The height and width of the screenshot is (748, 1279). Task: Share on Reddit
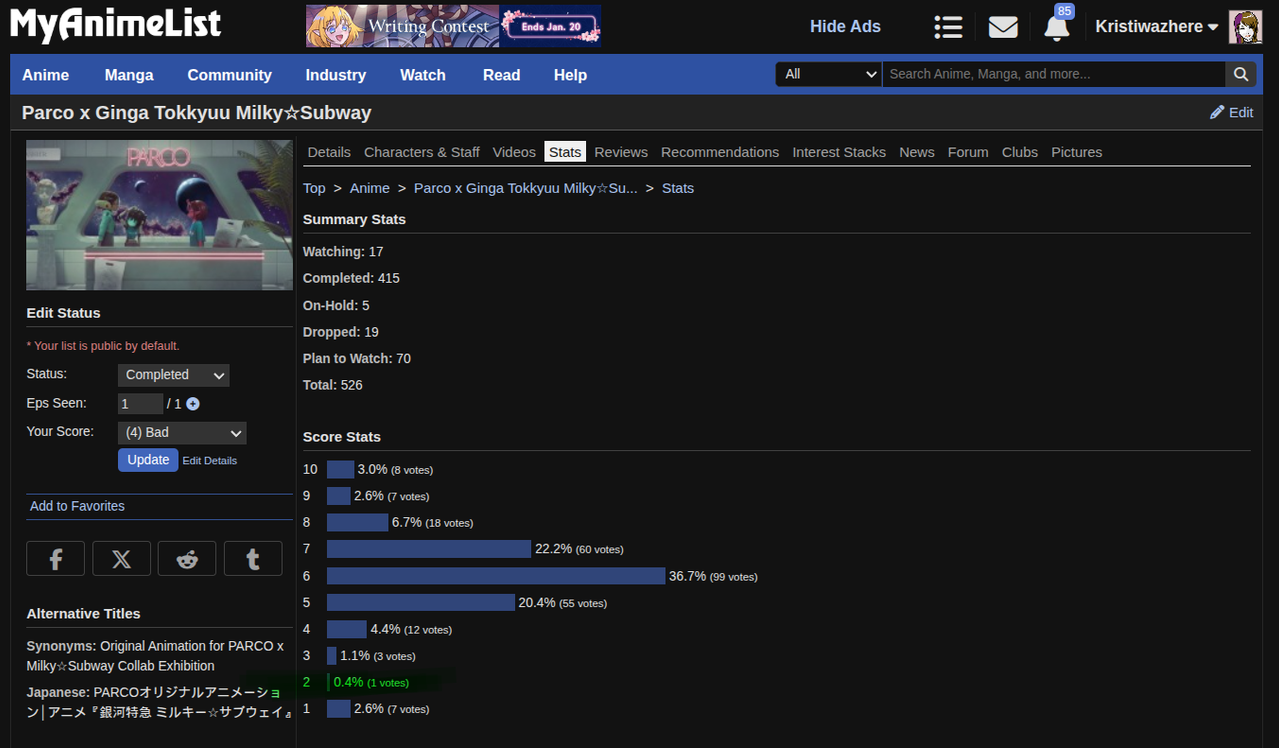[187, 559]
